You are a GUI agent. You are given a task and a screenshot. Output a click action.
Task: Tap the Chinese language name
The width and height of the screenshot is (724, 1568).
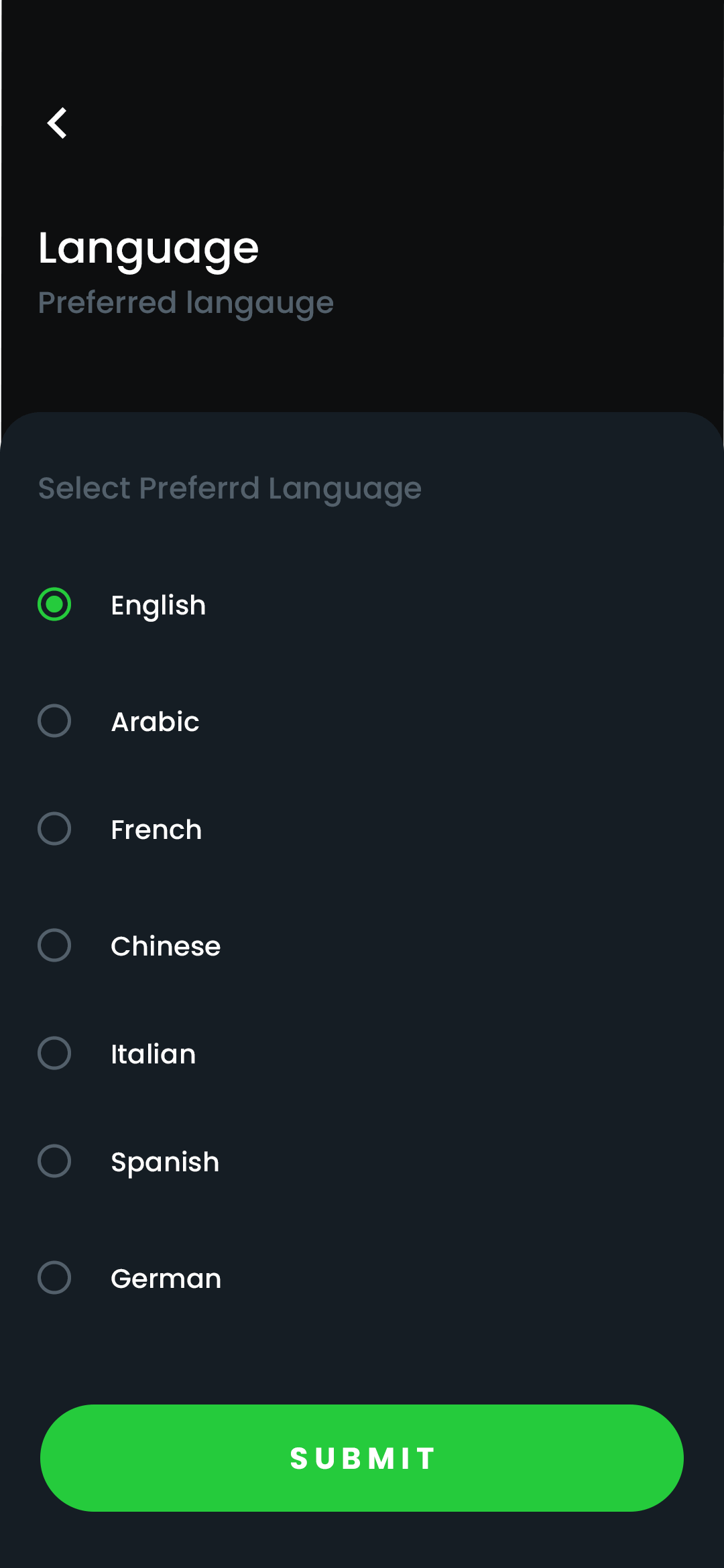[x=166, y=947]
